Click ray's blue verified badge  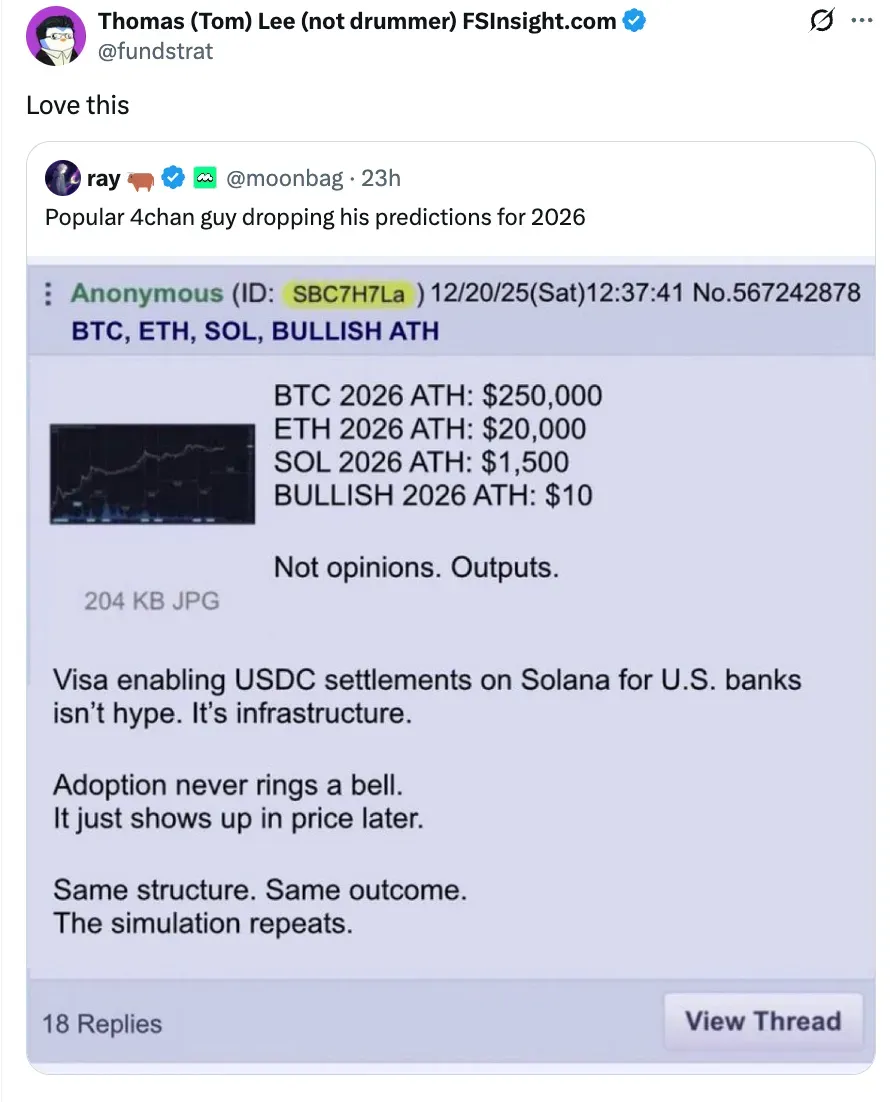172,178
